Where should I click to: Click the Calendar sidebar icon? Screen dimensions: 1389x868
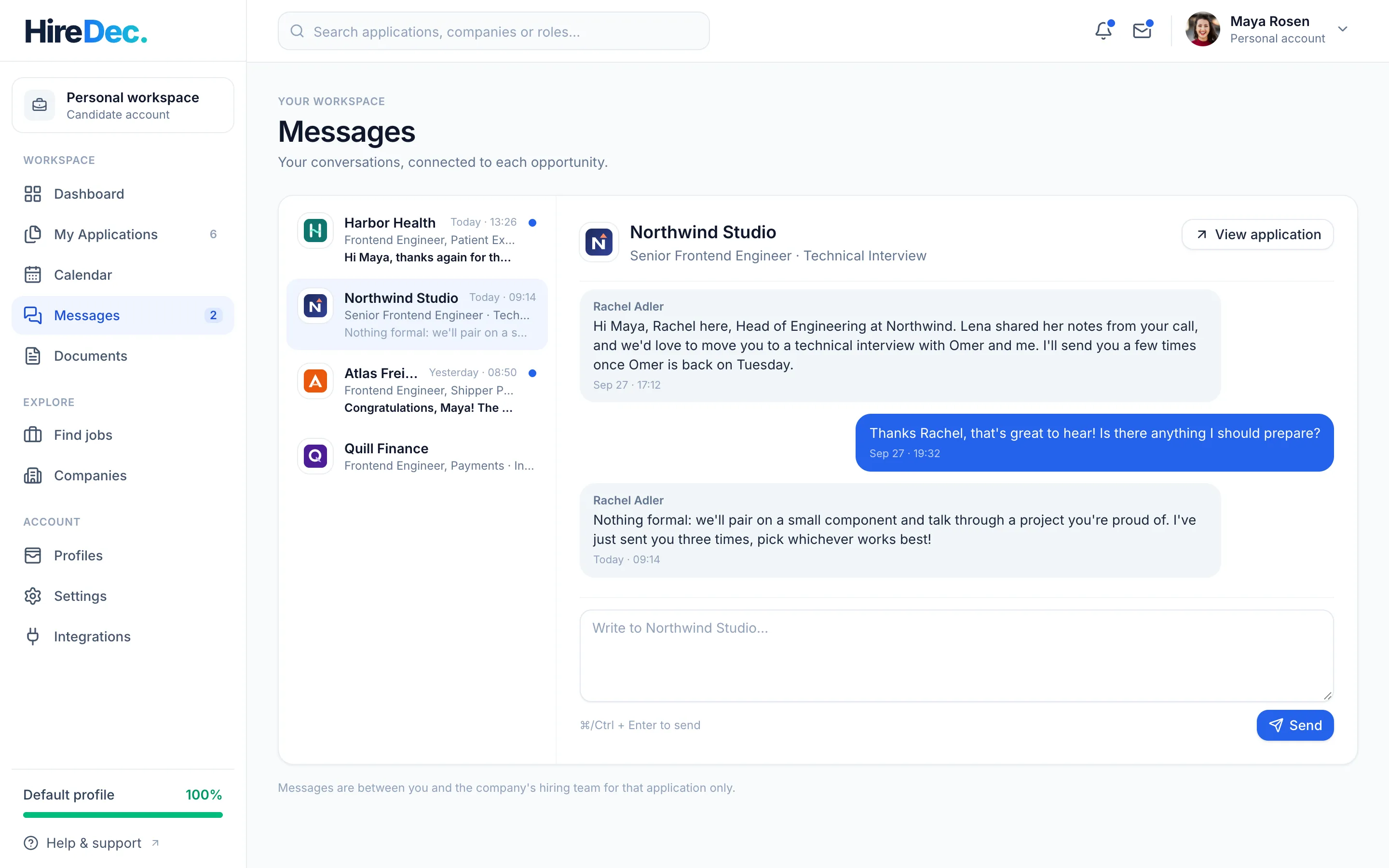(33, 275)
